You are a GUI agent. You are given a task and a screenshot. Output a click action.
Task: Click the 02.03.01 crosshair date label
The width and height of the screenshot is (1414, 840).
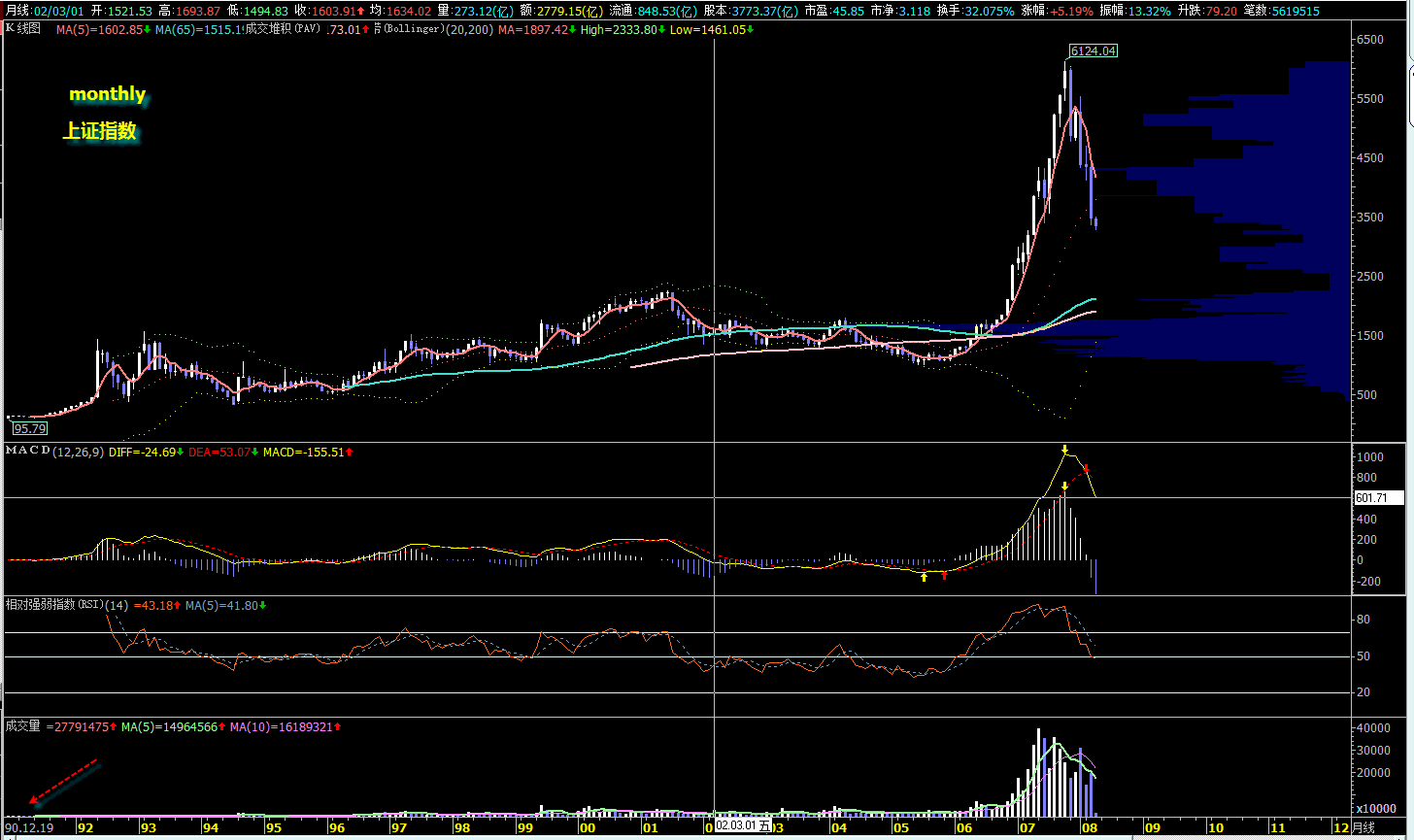(744, 826)
